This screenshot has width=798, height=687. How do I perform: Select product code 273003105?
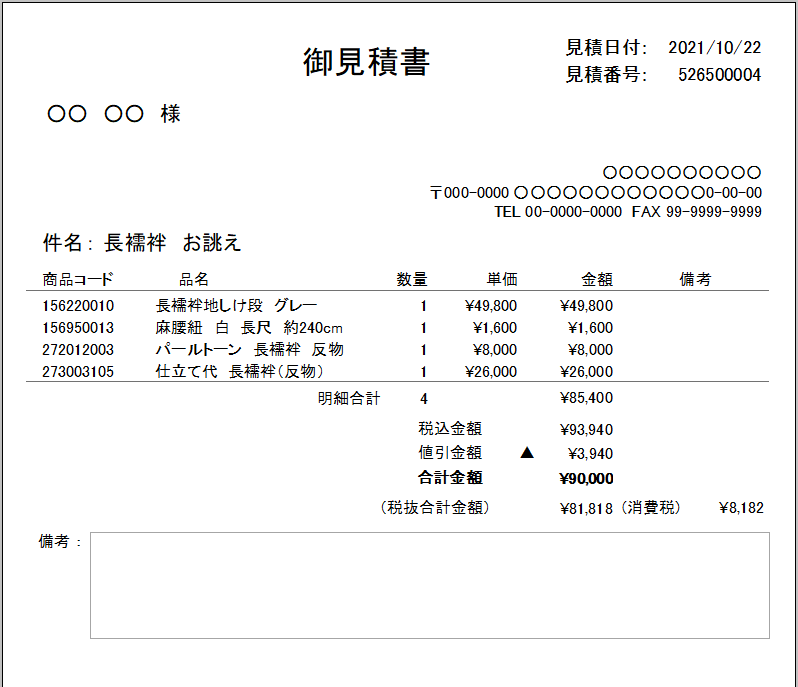pos(78,371)
